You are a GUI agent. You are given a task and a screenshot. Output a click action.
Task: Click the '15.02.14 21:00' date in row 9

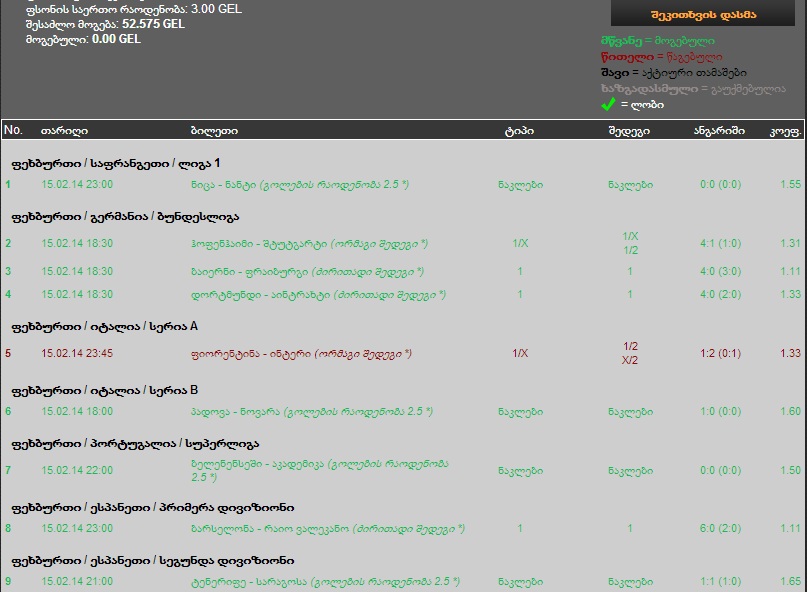point(77,582)
